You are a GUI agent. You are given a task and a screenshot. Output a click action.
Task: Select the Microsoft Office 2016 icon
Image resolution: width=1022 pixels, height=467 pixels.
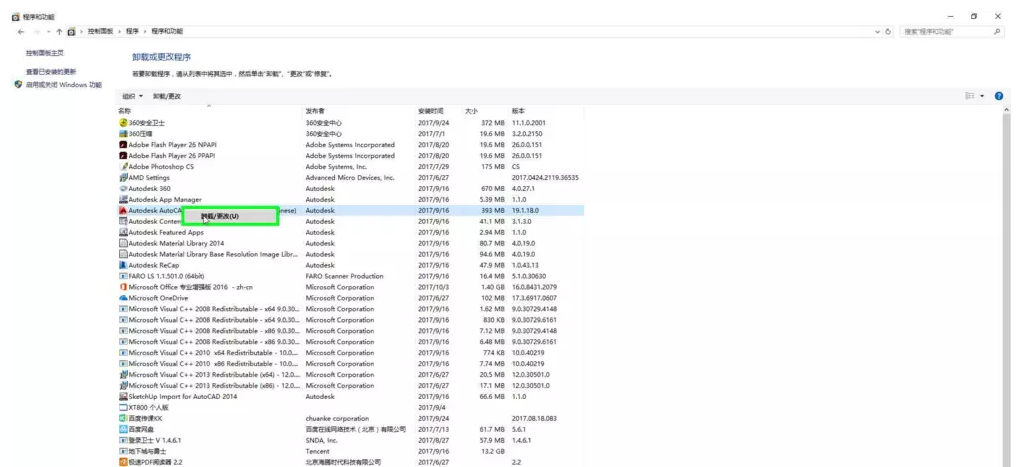click(x=123, y=287)
